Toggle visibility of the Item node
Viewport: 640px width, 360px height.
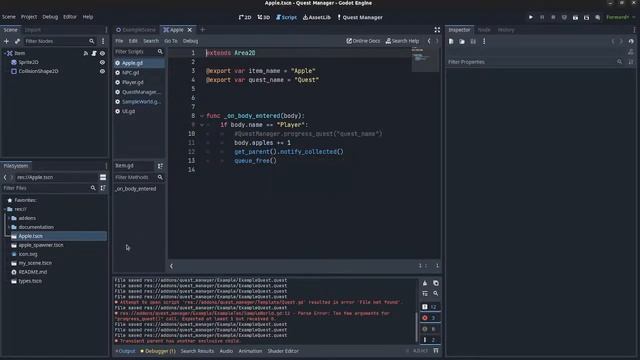(x=102, y=53)
